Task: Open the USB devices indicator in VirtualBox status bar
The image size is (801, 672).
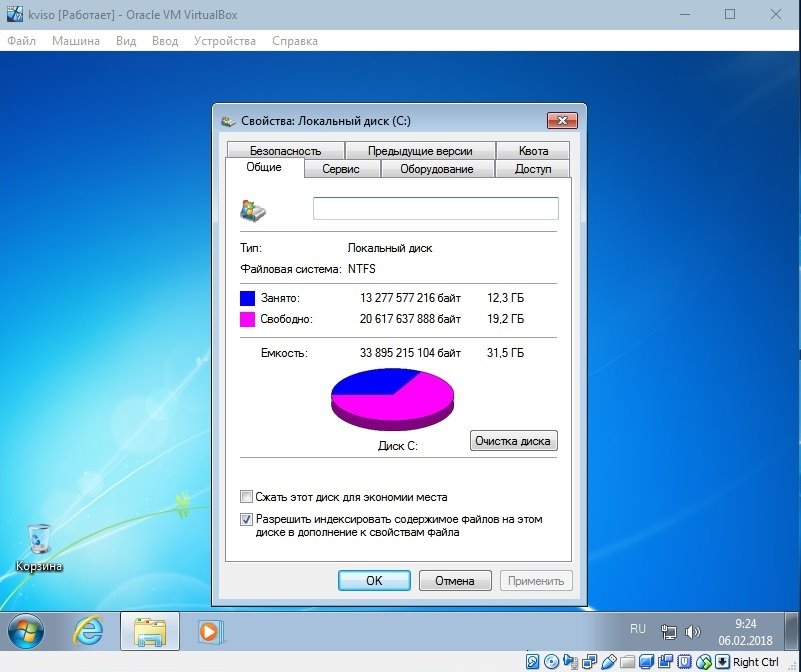Action: tap(608, 662)
